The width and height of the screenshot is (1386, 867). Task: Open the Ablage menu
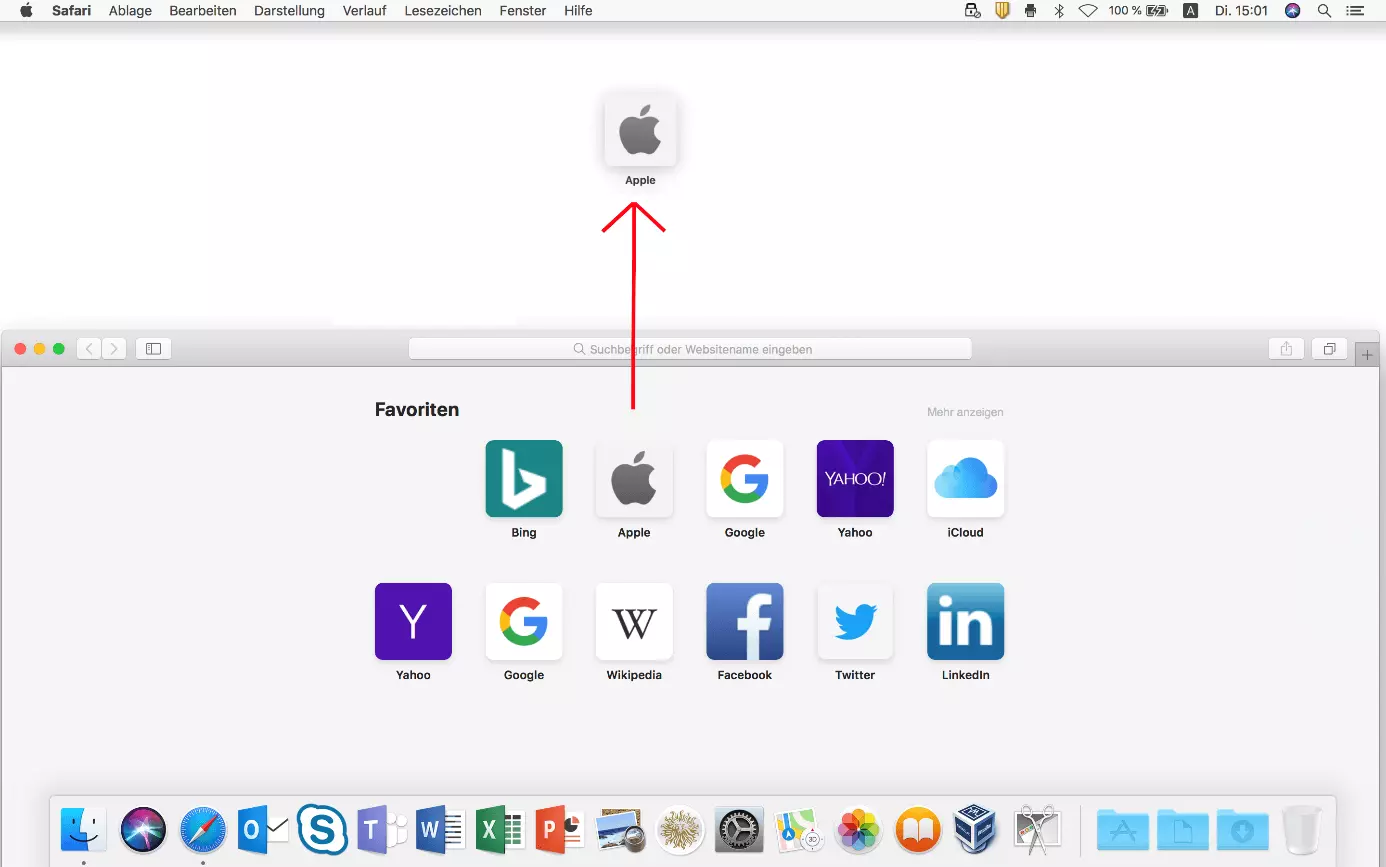[x=130, y=11]
